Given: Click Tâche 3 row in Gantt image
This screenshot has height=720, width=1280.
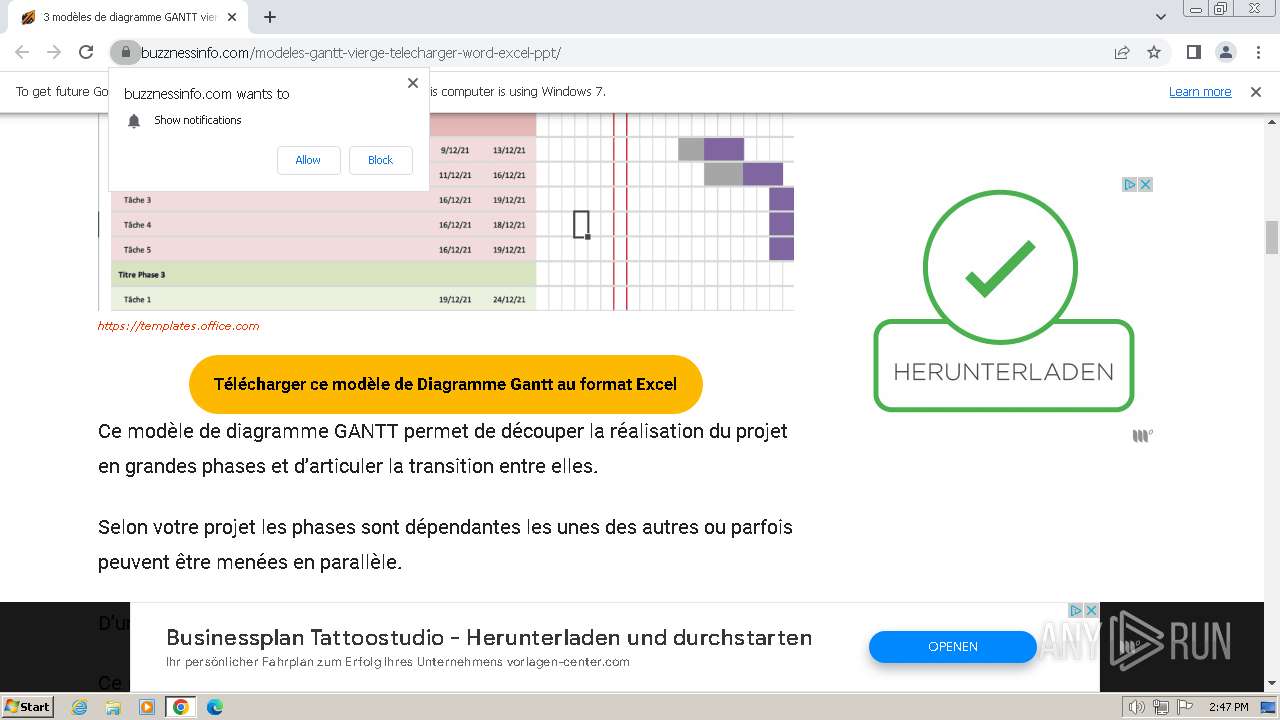Looking at the screenshot, I should click(x=324, y=200).
